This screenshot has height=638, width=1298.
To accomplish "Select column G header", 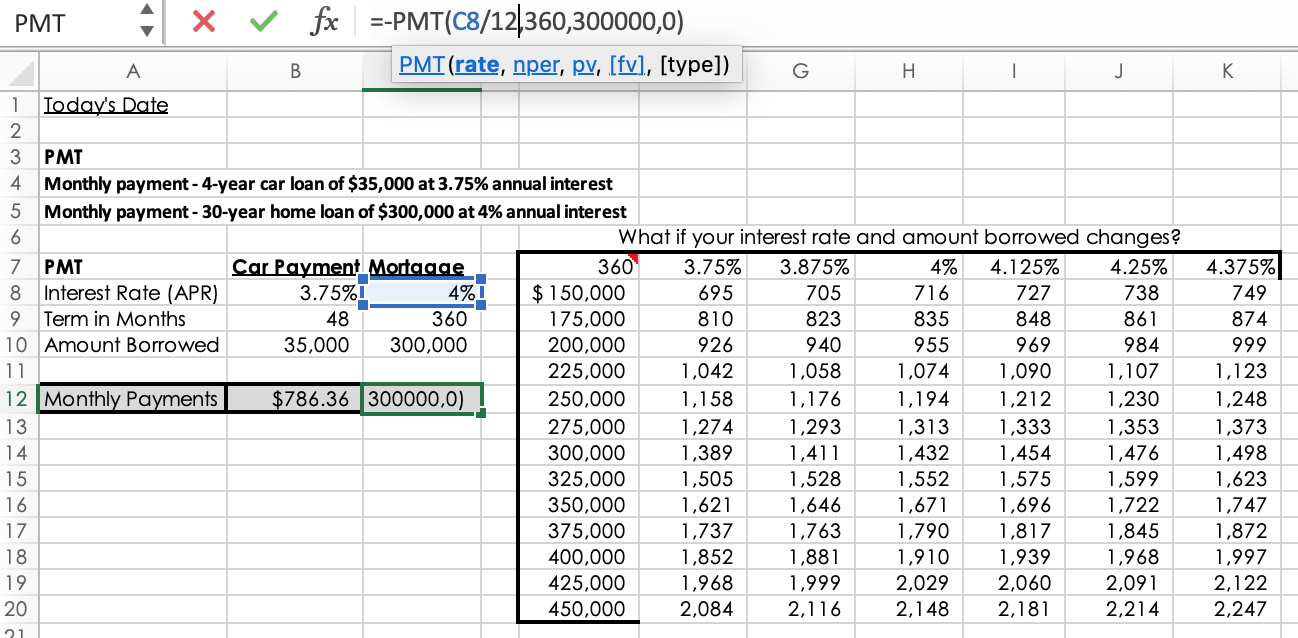I will (x=801, y=72).
